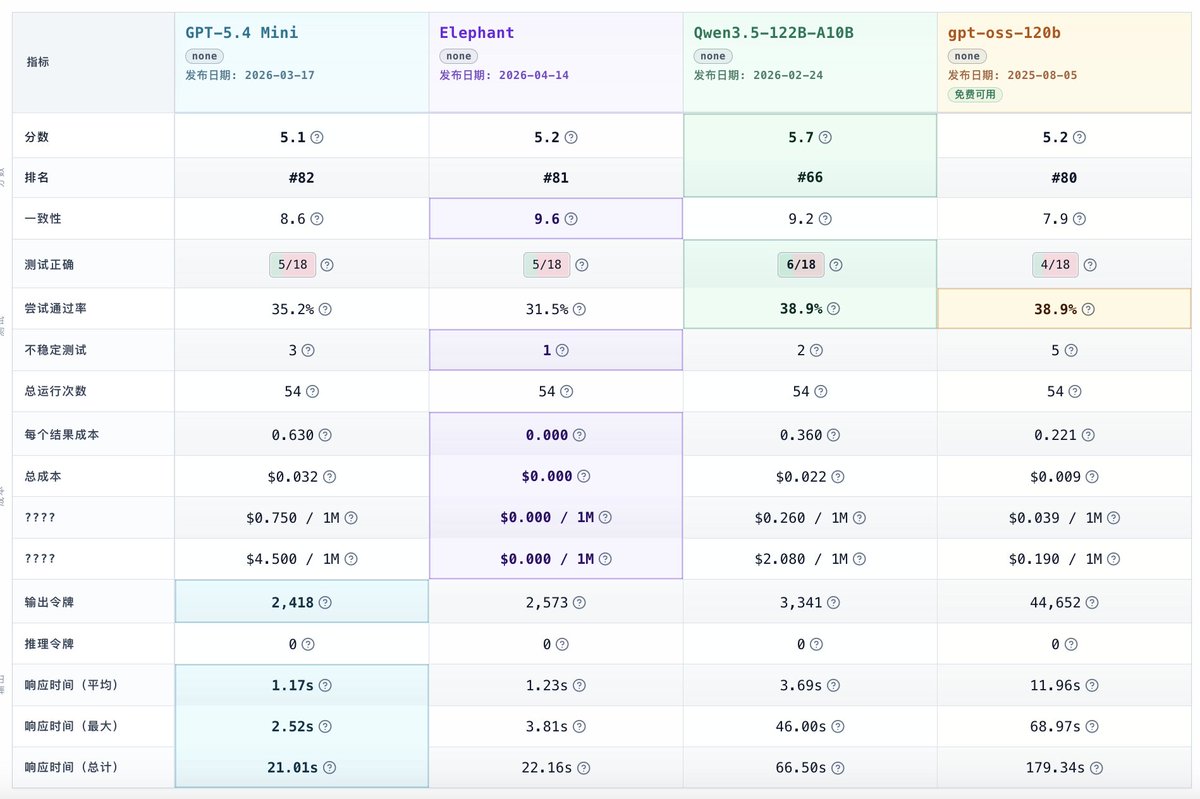
Task: Click help icon next to GPT-5.4 Mini total runs 54
Action: tap(312, 391)
